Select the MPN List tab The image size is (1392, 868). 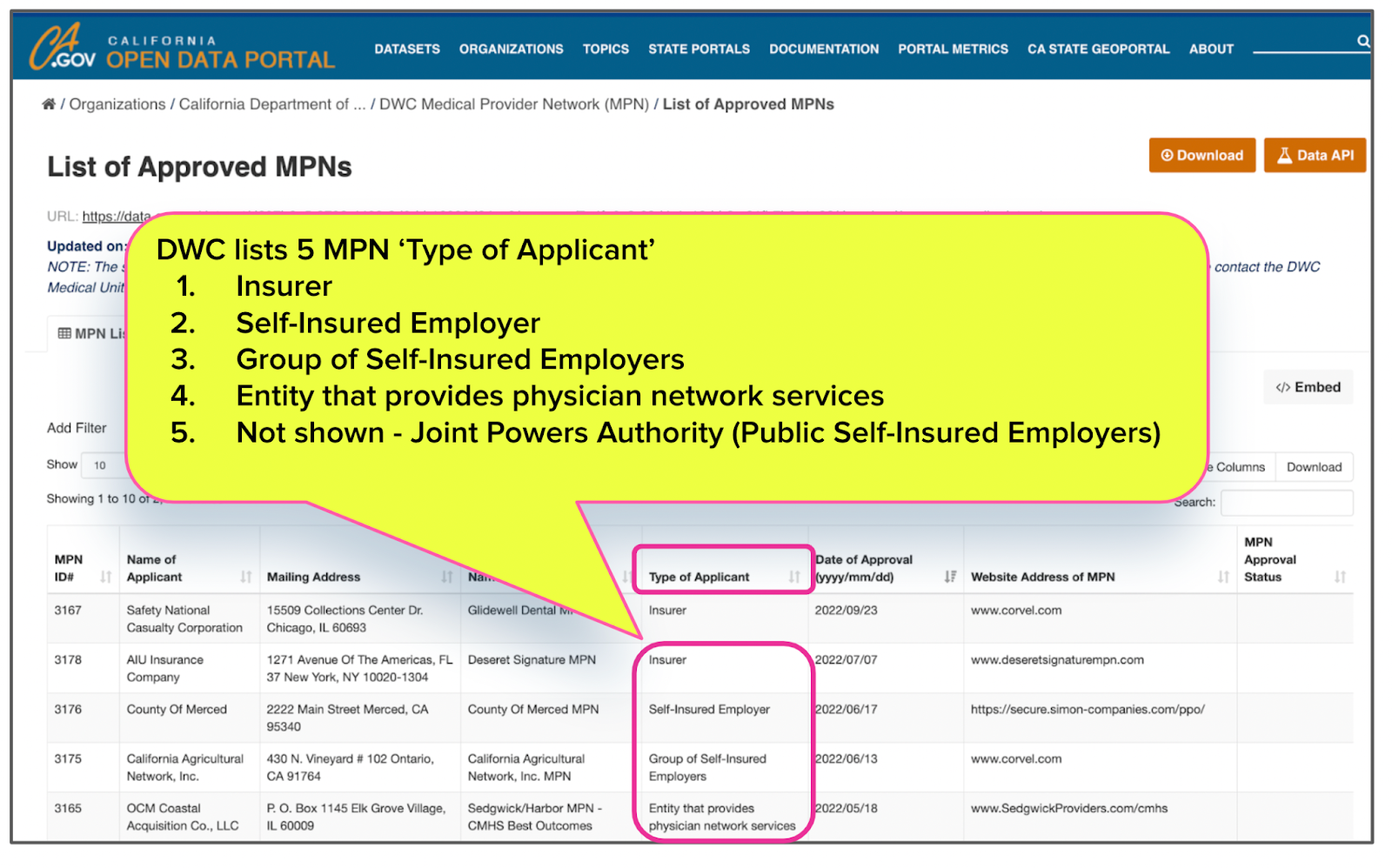pos(91,334)
